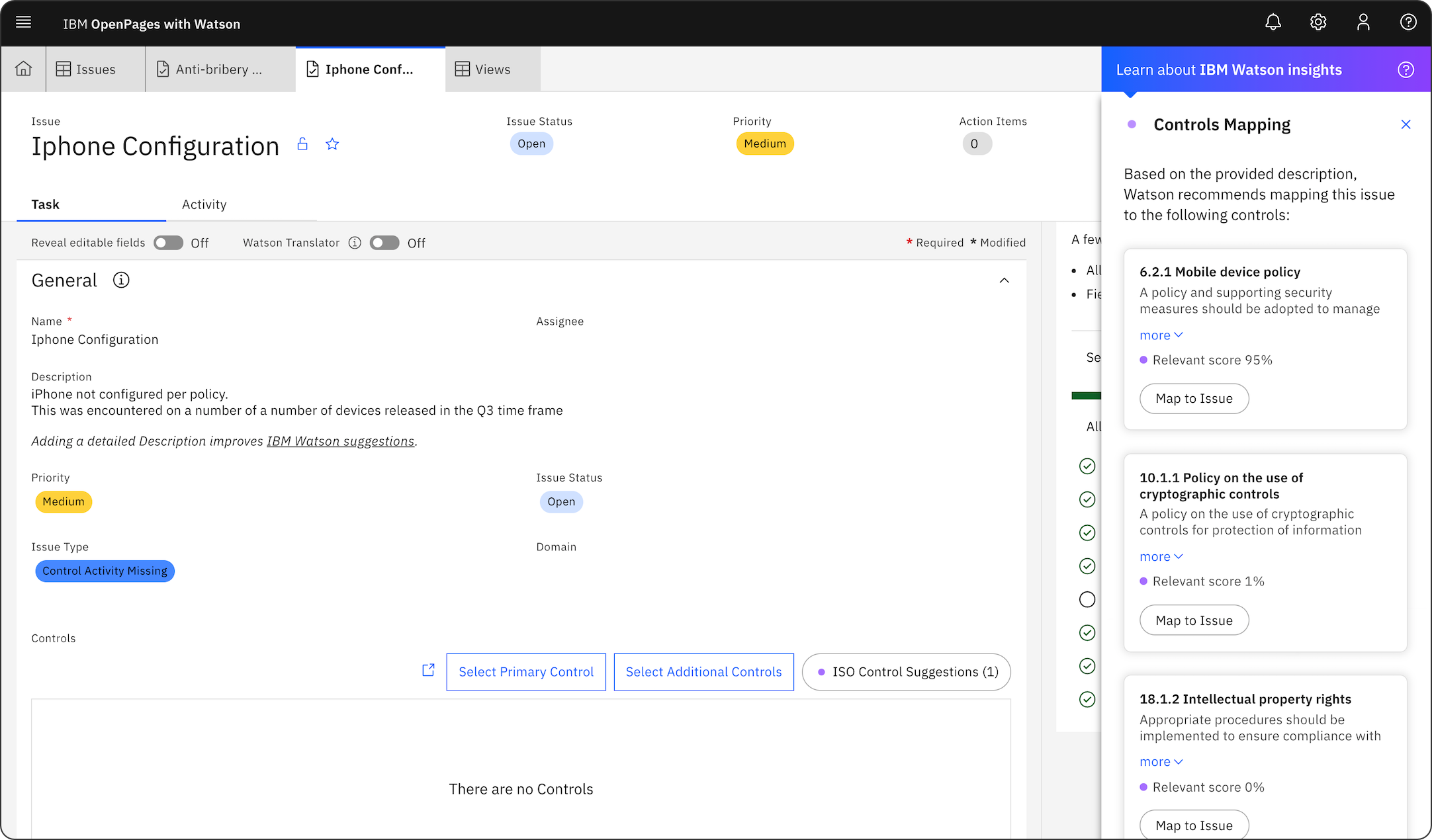
Task: Click the lock icon beside Iphone Configuration
Action: (x=302, y=144)
